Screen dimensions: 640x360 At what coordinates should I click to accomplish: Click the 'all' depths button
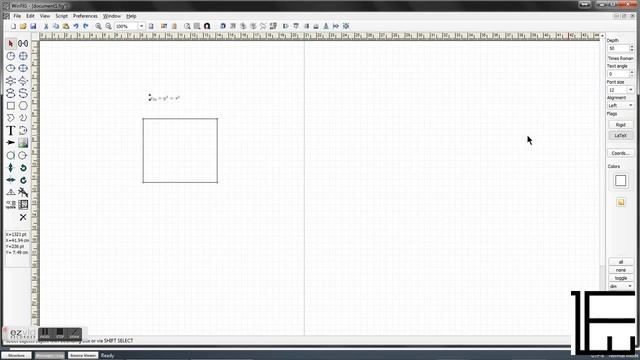(621, 262)
